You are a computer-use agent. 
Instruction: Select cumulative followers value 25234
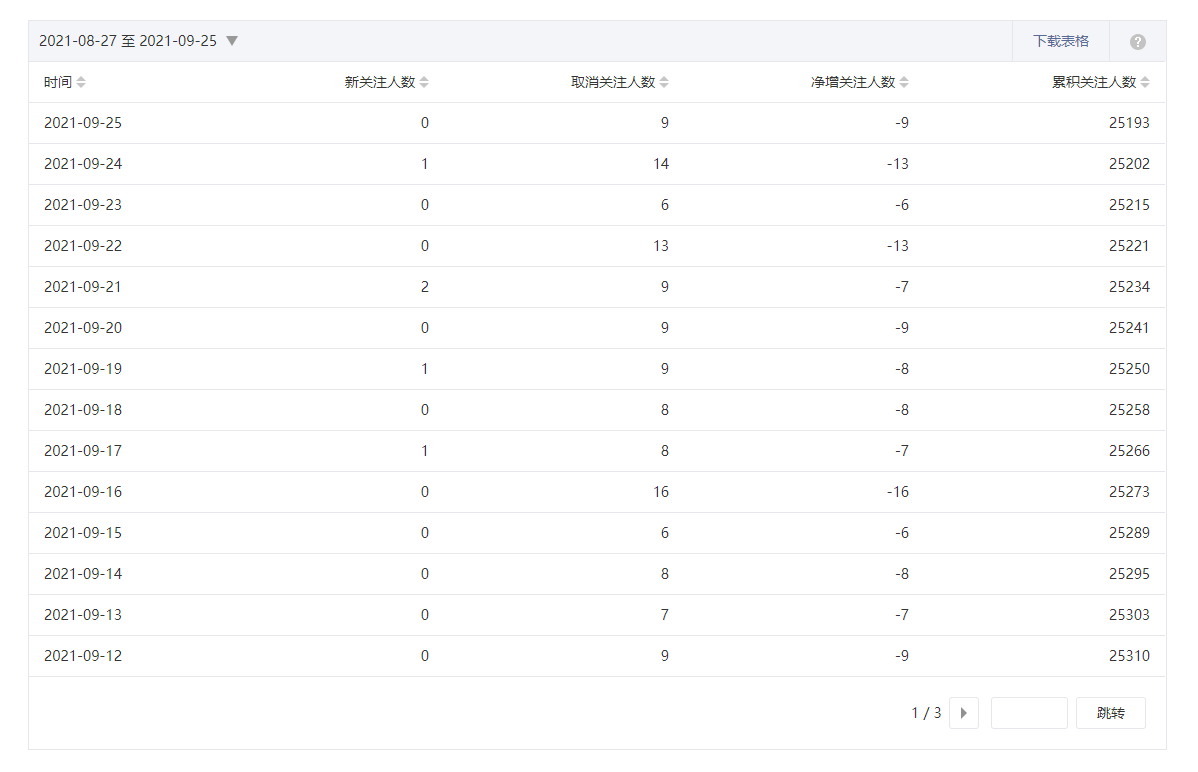tap(1129, 287)
